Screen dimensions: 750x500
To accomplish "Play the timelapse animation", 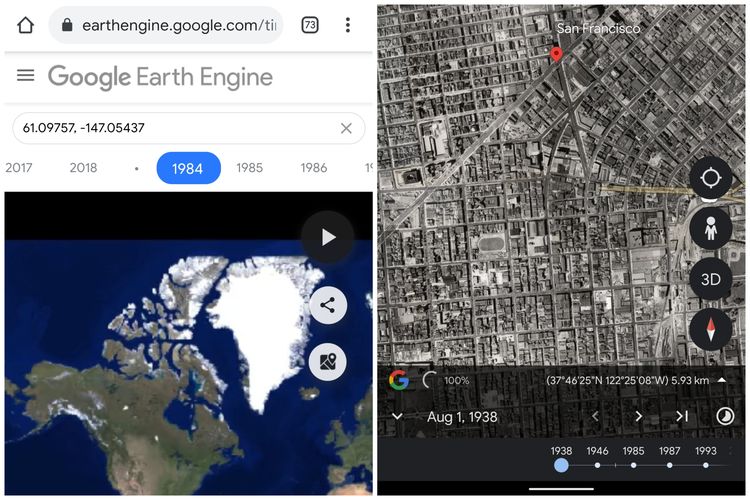I will coord(328,237).
